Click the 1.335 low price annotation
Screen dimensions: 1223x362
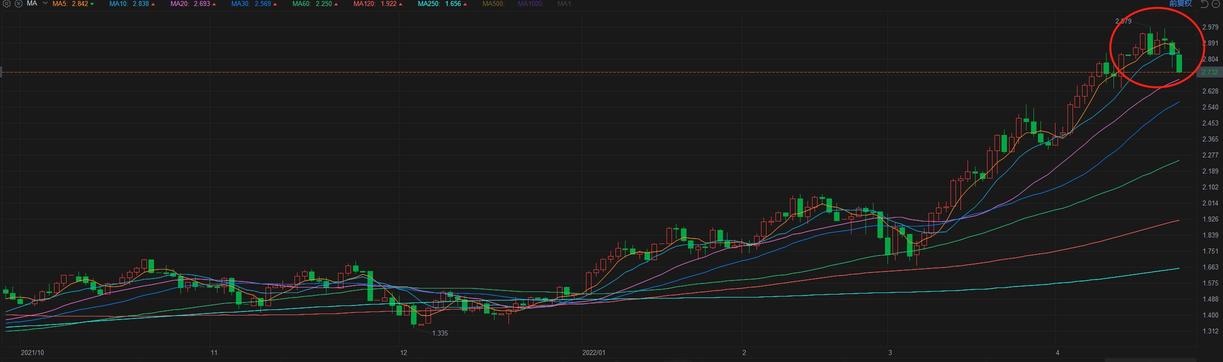[x=440, y=333]
